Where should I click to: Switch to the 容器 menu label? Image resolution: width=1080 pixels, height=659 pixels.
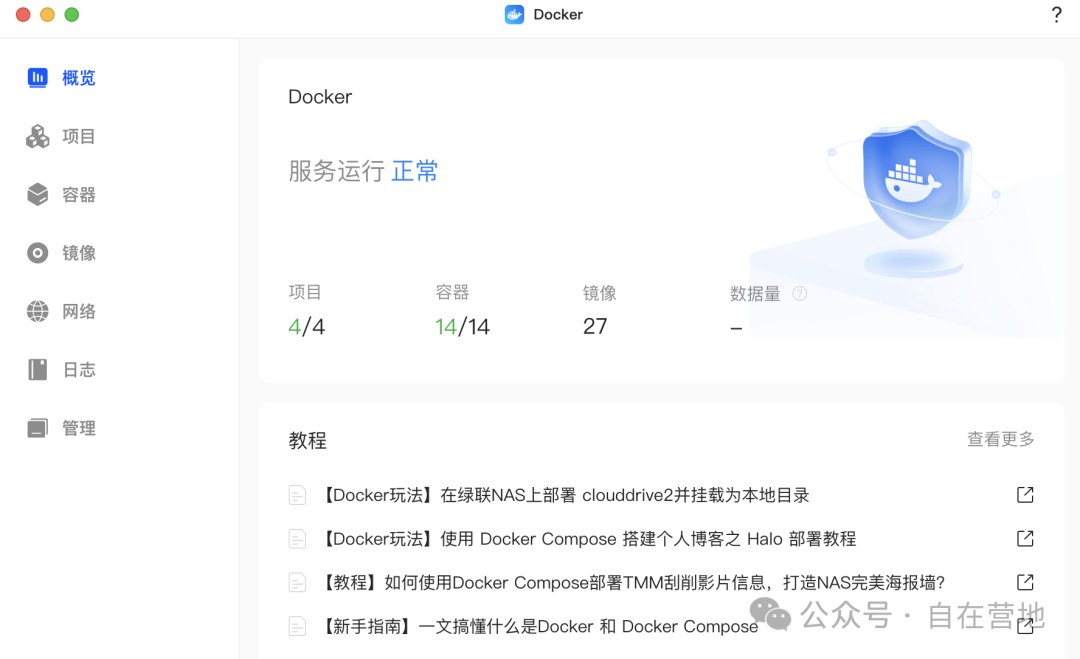[79, 195]
